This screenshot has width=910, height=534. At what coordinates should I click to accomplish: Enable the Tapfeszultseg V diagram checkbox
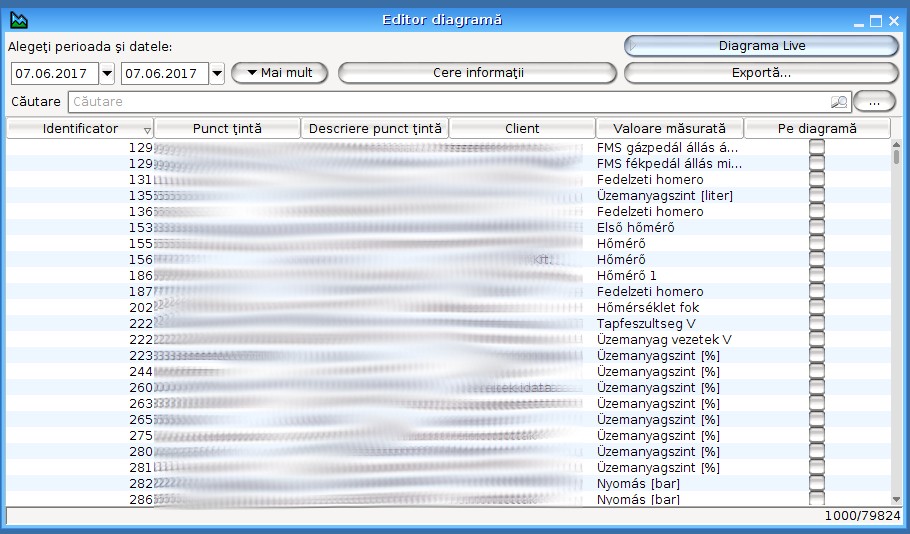(817, 324)
